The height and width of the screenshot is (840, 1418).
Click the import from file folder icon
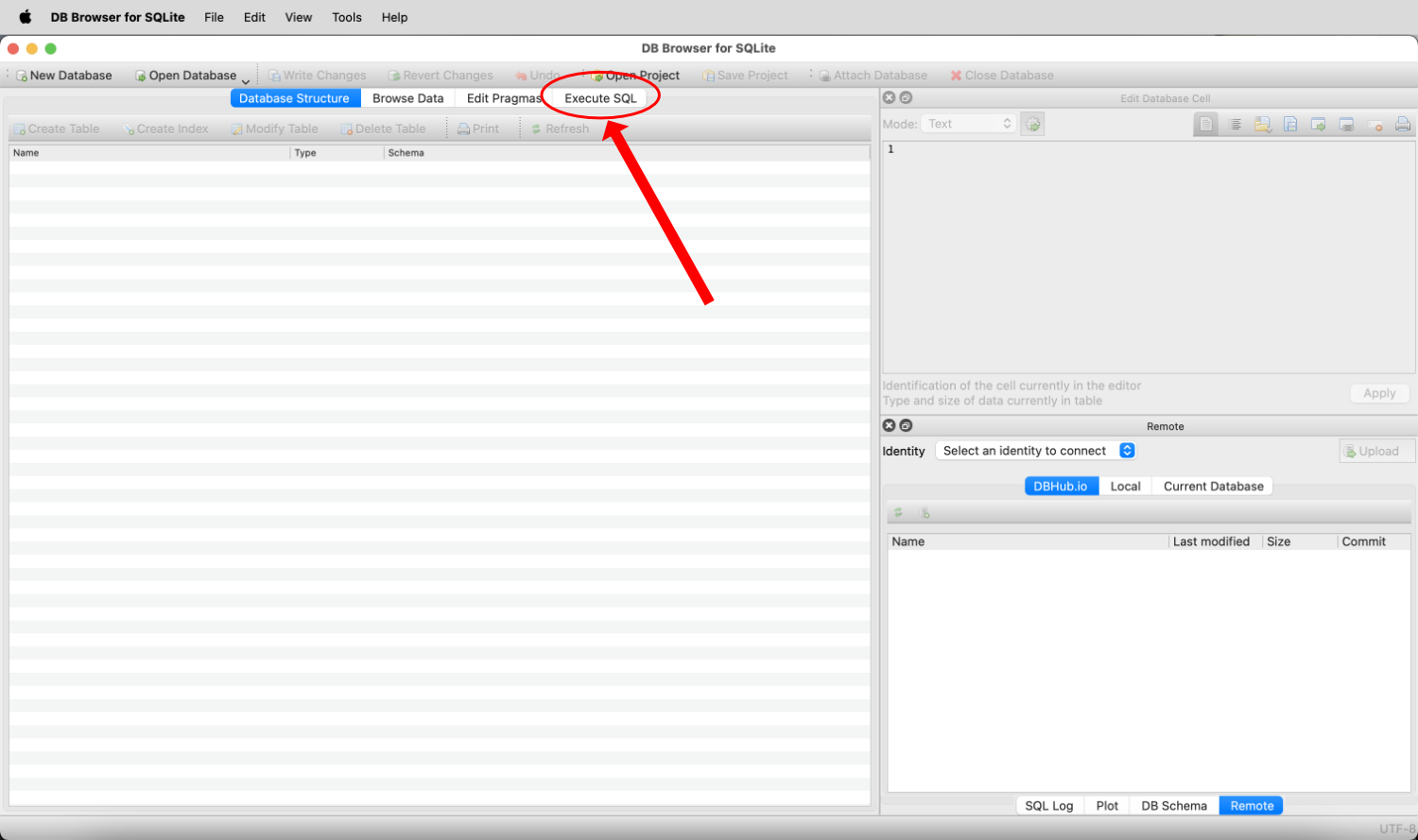coord(1263,125)
